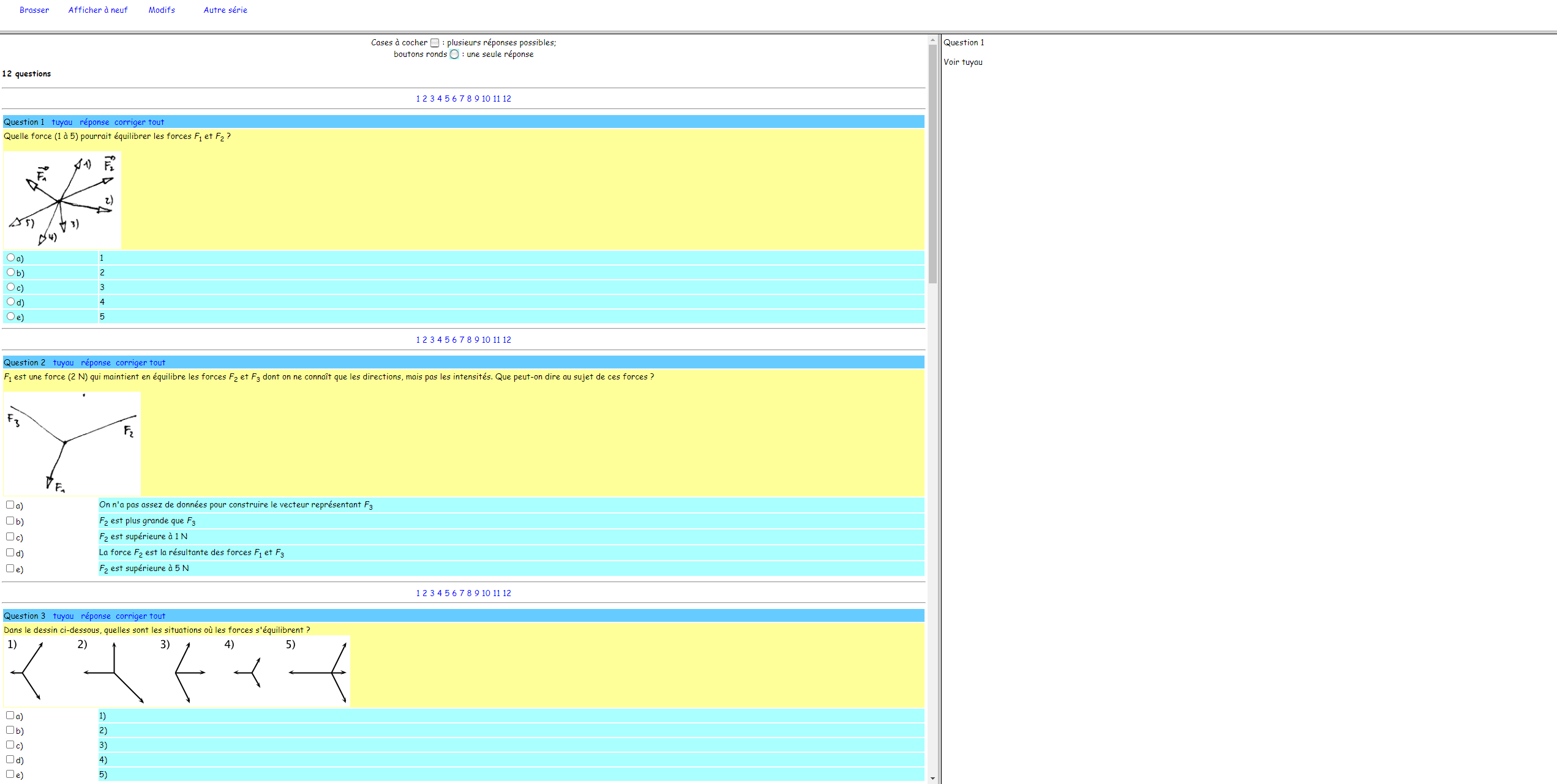Click the Question 2 F1 F2 F3 diagram
The height and width of the screenshot is (784, 1557).
coord(72,443)
